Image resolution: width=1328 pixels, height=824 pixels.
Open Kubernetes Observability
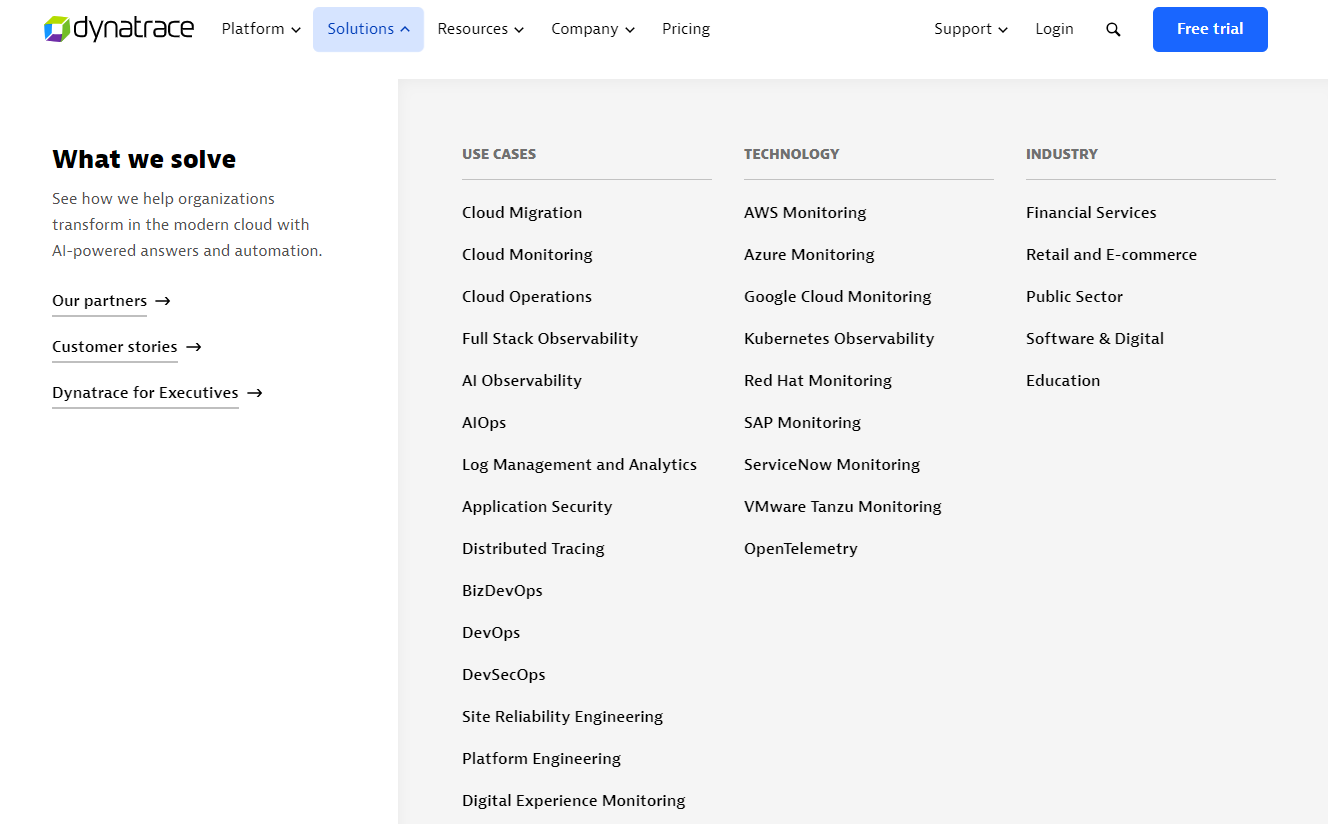coord(839,339)
